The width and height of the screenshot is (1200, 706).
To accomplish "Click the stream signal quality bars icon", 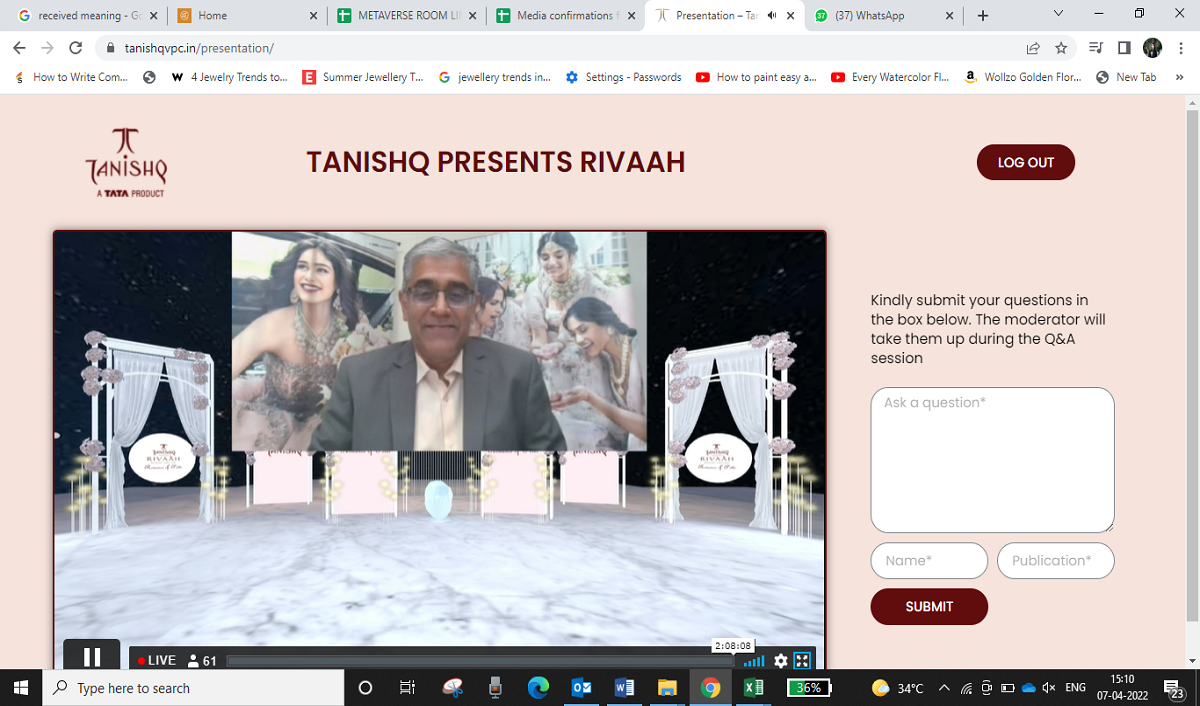I will pos(754,660).
